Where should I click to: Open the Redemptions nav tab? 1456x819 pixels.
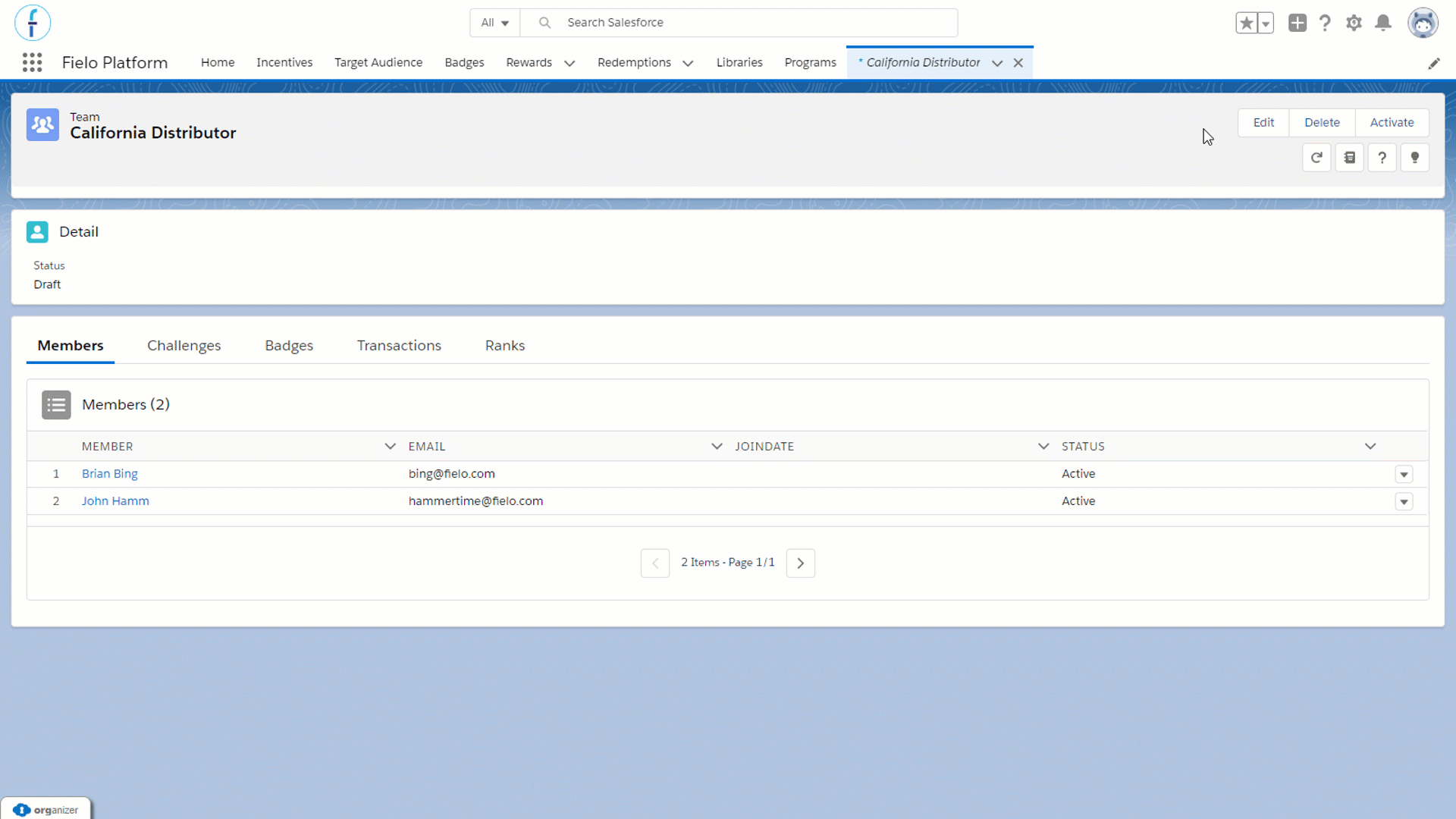tap(634, 62)
